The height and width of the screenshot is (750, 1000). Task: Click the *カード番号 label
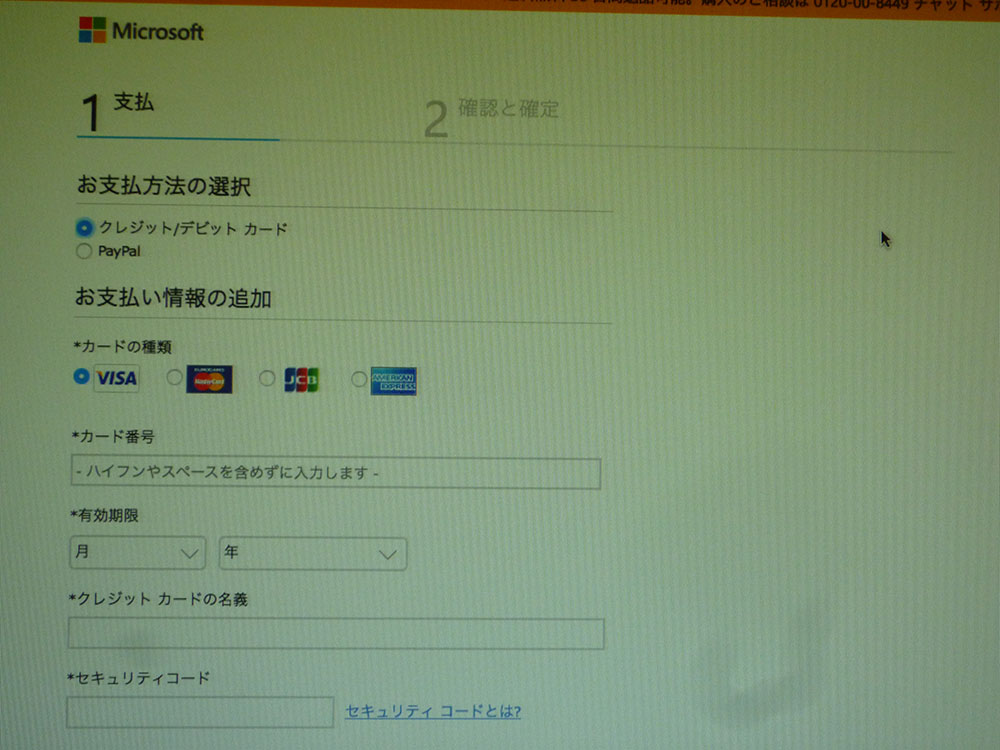[113, 436]
